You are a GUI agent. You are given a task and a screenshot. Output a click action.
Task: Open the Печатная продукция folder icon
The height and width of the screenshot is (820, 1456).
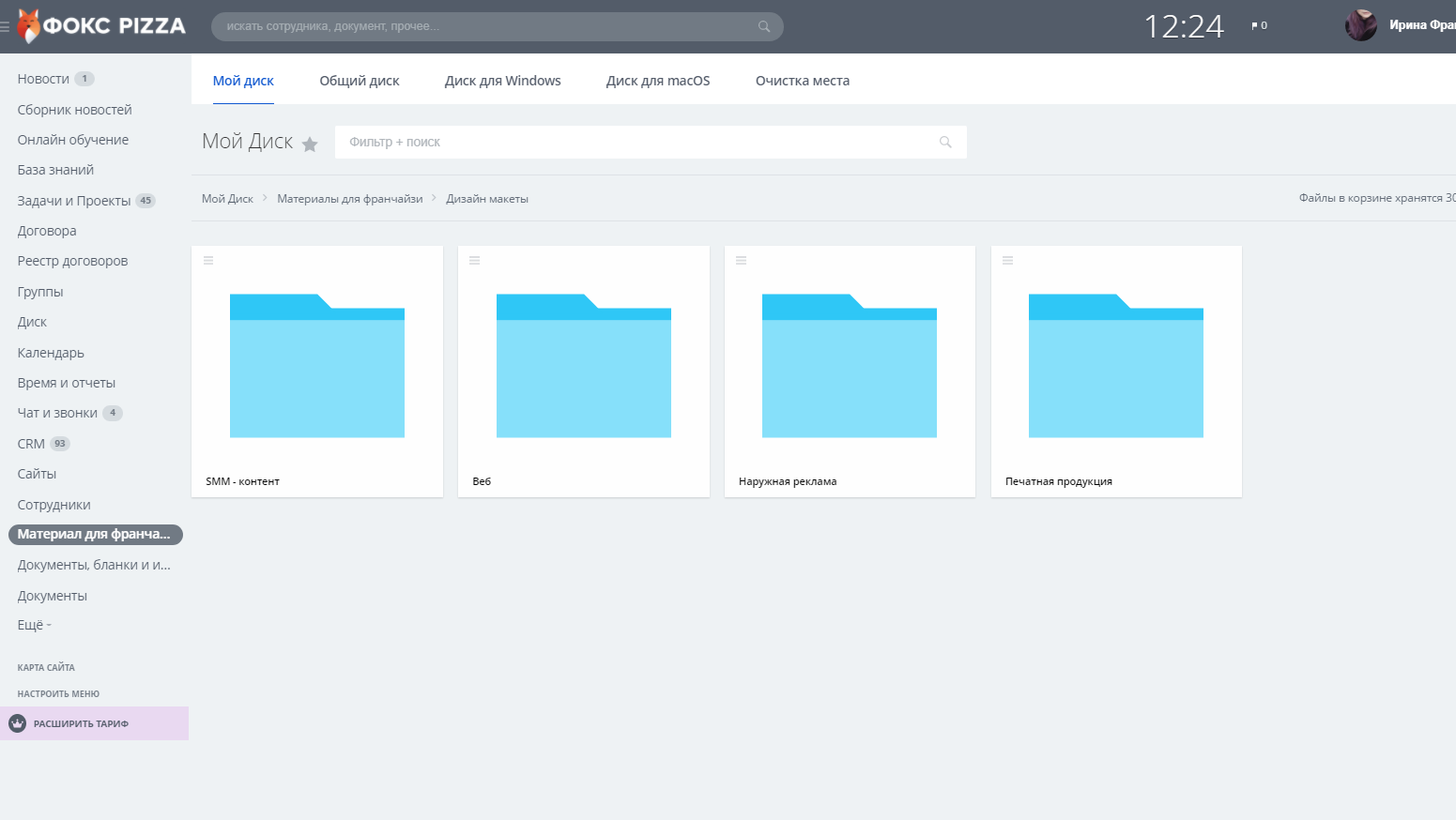(1116, 366)
